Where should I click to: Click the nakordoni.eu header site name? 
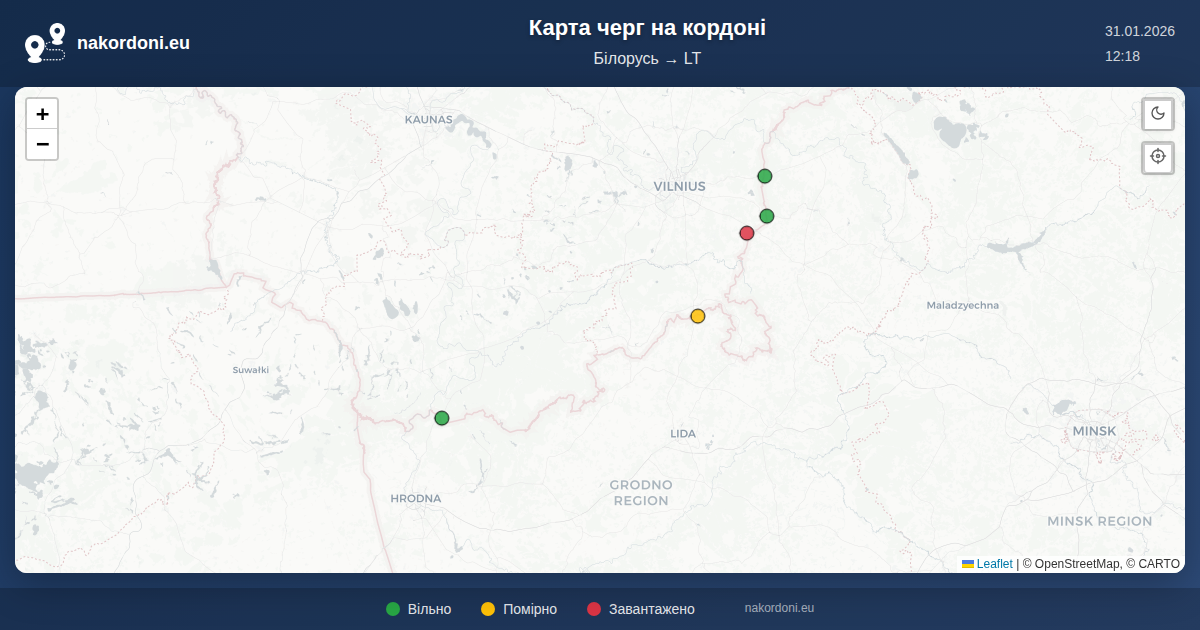pyautogui.click(x=133, y=43)
